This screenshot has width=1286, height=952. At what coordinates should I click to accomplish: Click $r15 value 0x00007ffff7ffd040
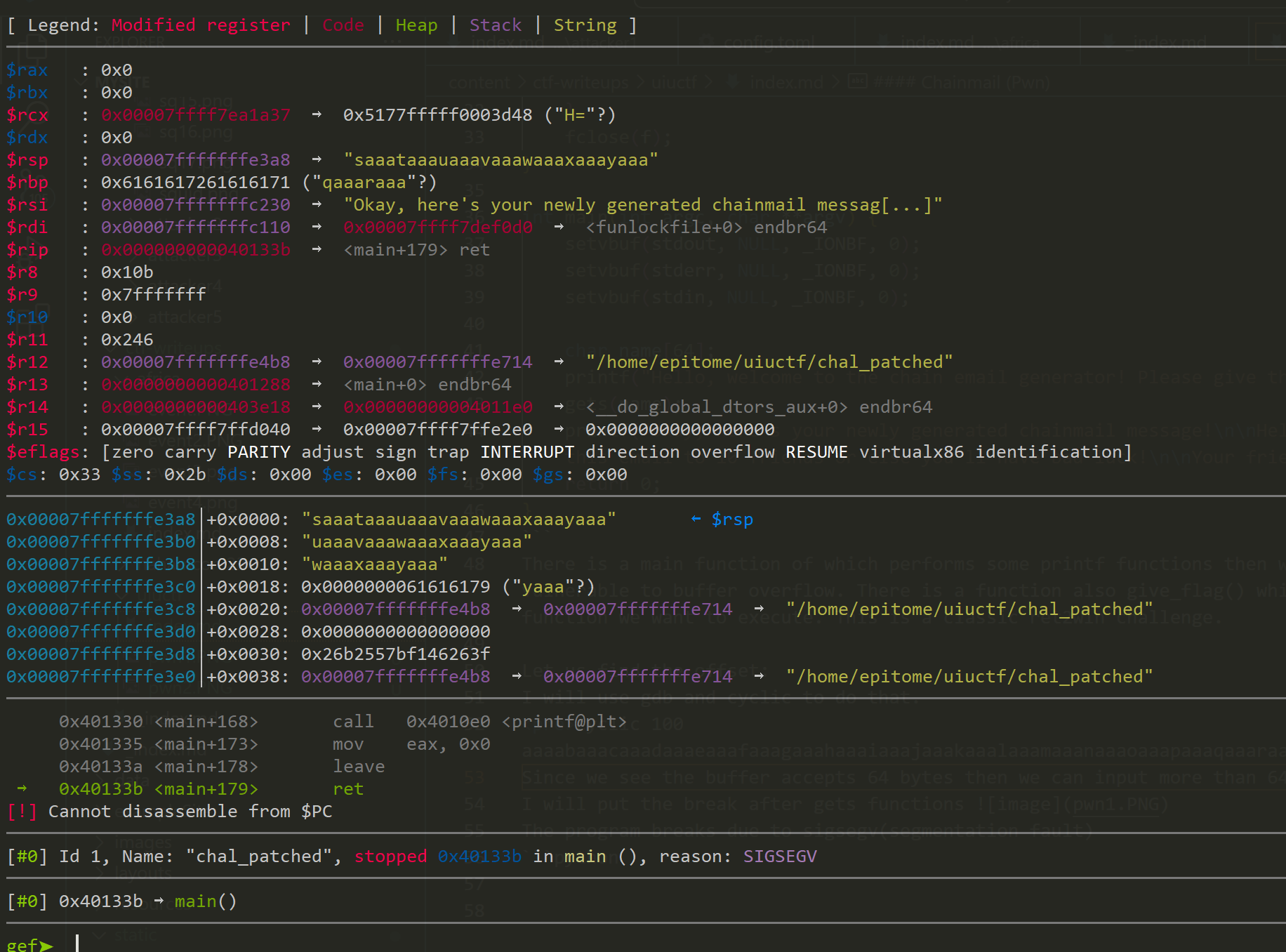[196, 430]
